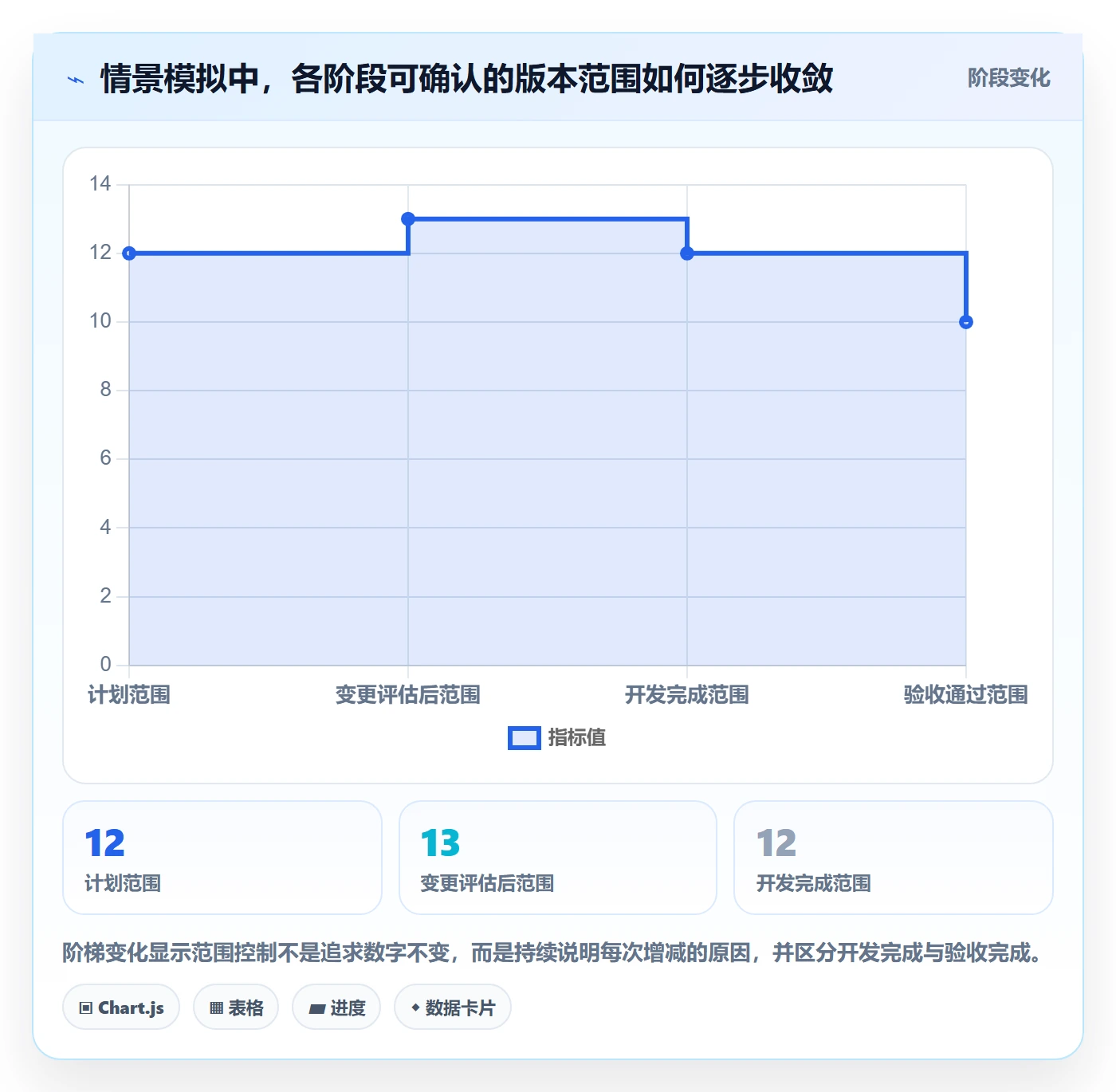This screenshot has width=1116, height=1092.
Task: Click the y-axis value 0
Action: tap(105, 664)
